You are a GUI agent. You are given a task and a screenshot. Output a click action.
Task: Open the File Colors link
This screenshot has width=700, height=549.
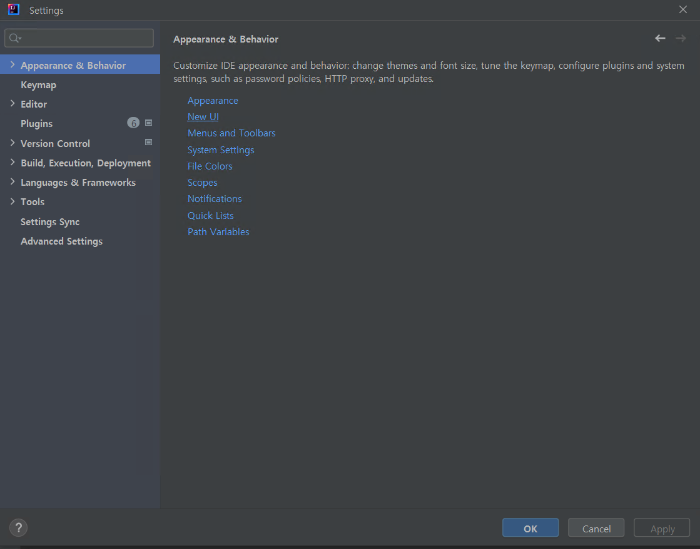210,166
